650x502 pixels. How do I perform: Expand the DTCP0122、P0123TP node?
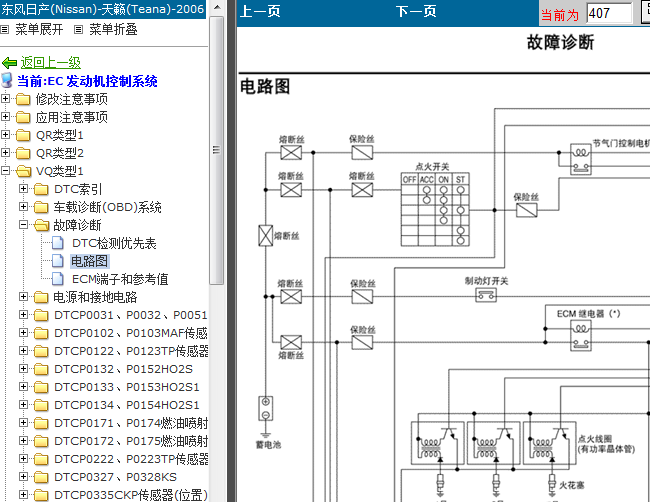(x=24, y=350)
